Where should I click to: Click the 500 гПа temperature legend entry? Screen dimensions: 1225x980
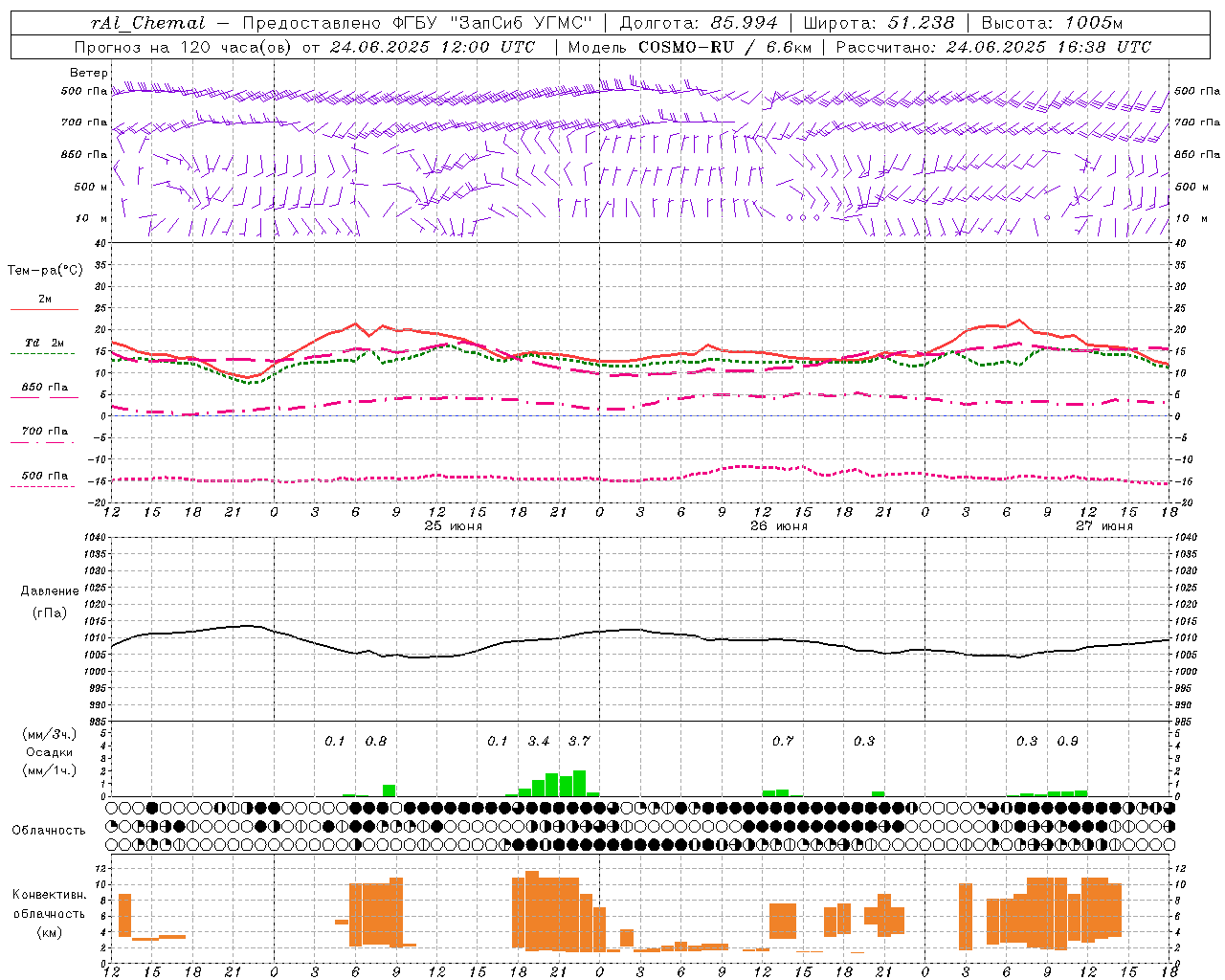(x=45, y=475)
